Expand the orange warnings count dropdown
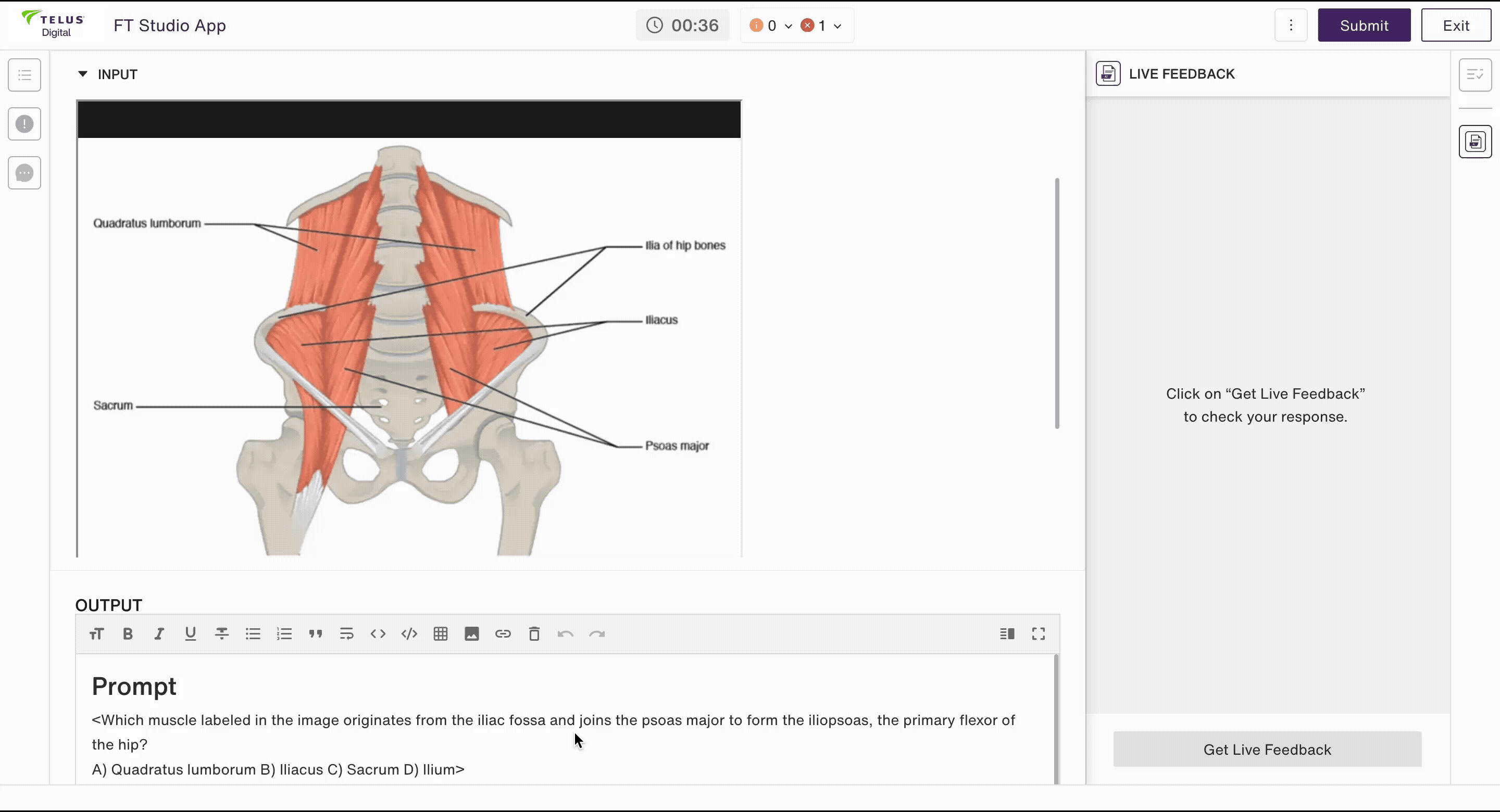1500x812 pixels. (x=788, y=26)
